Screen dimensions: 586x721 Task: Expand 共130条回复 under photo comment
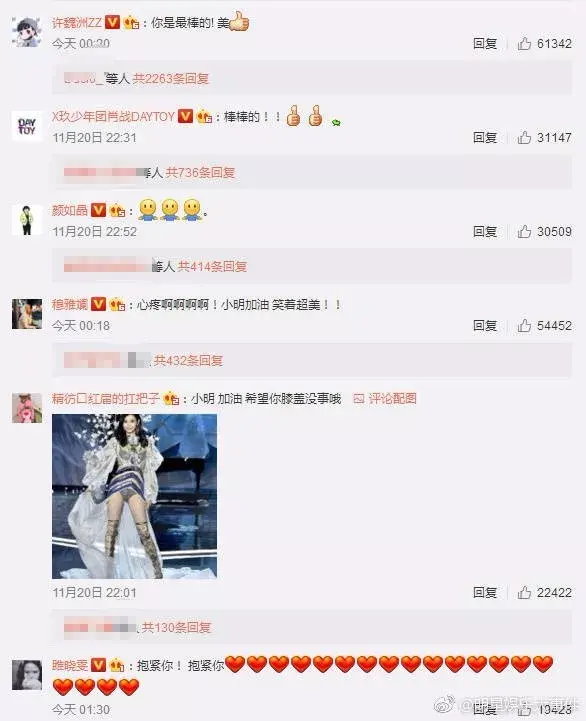pyautogui.click(x=176, y=627)
